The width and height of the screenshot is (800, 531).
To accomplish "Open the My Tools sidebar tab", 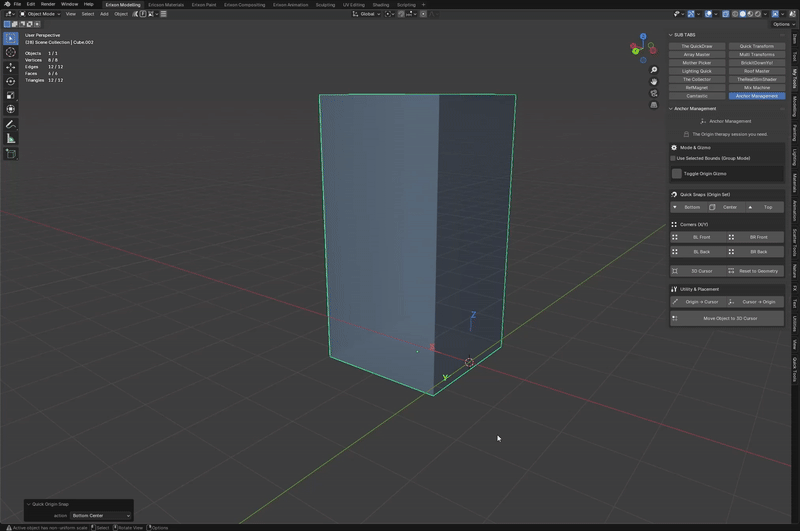I will click(x=794, y=80).
